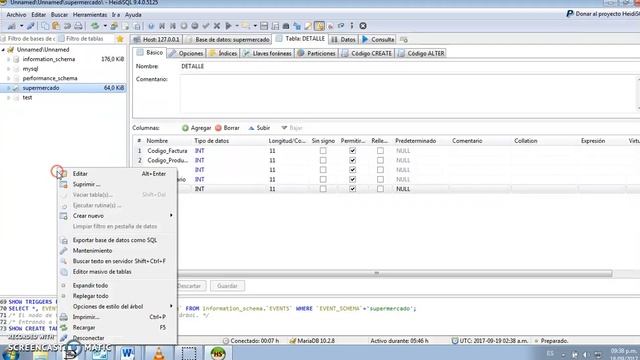The height and width of the screenshot is (360, 640).
Task: Click the run query play toolbar icon
Action: 228,26
